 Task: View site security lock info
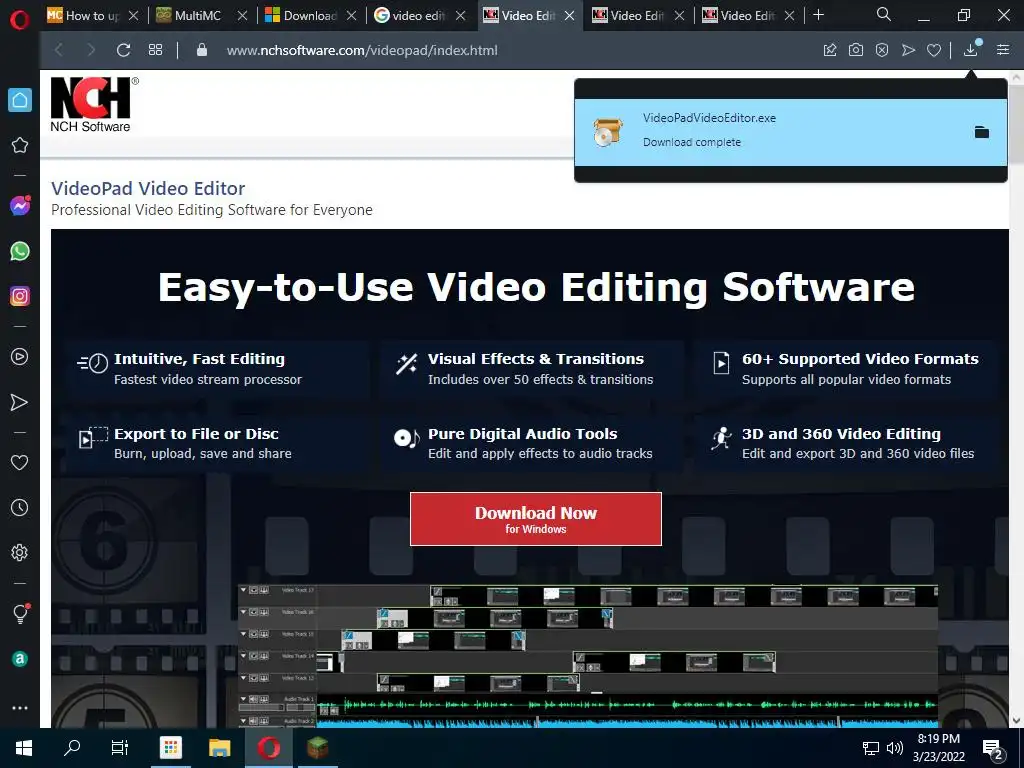202,50
